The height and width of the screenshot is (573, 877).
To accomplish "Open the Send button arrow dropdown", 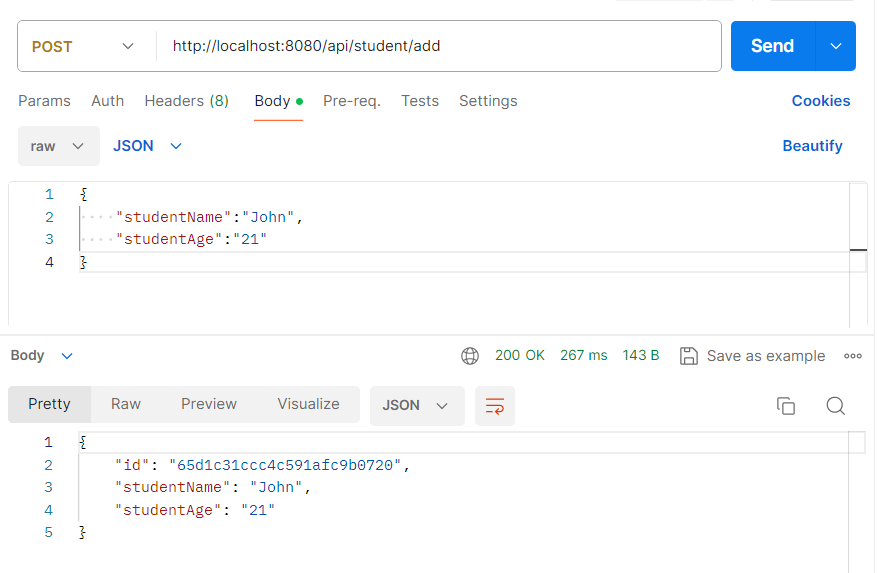I will (836, 46).
